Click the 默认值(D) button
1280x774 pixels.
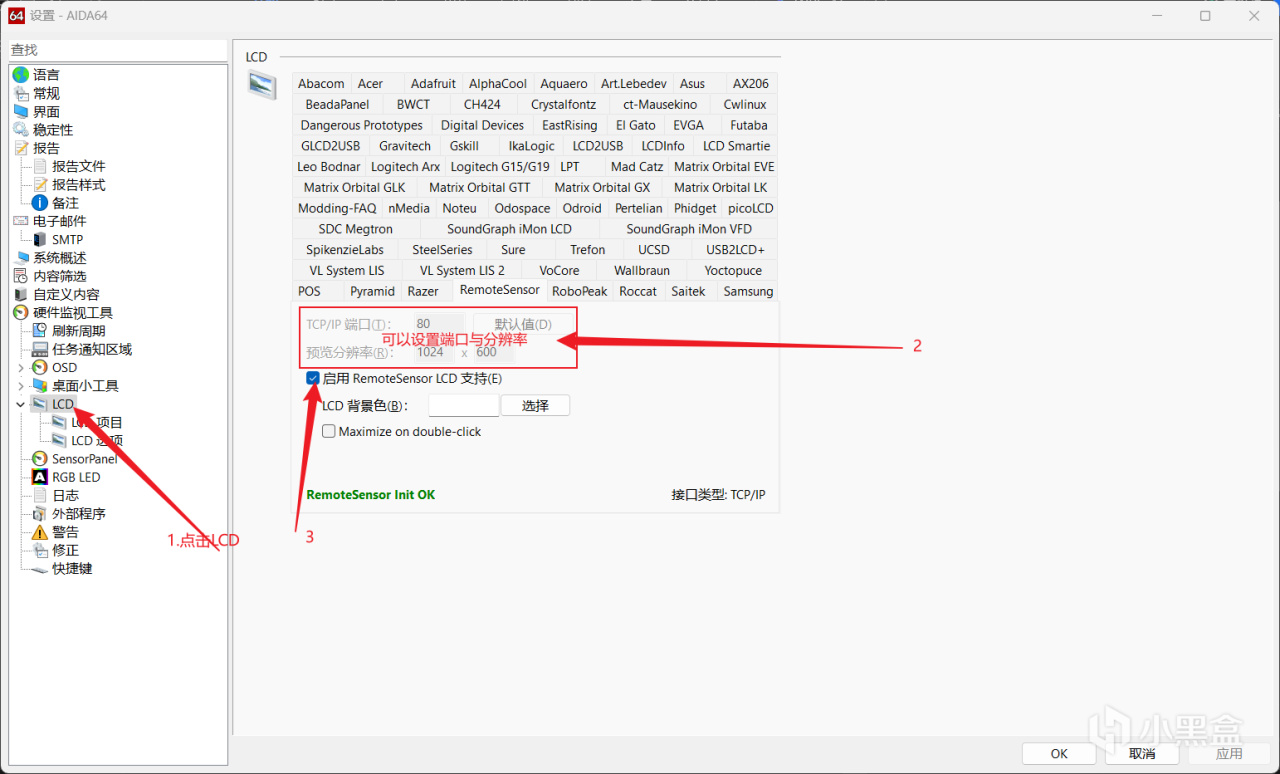pos(523,324)
